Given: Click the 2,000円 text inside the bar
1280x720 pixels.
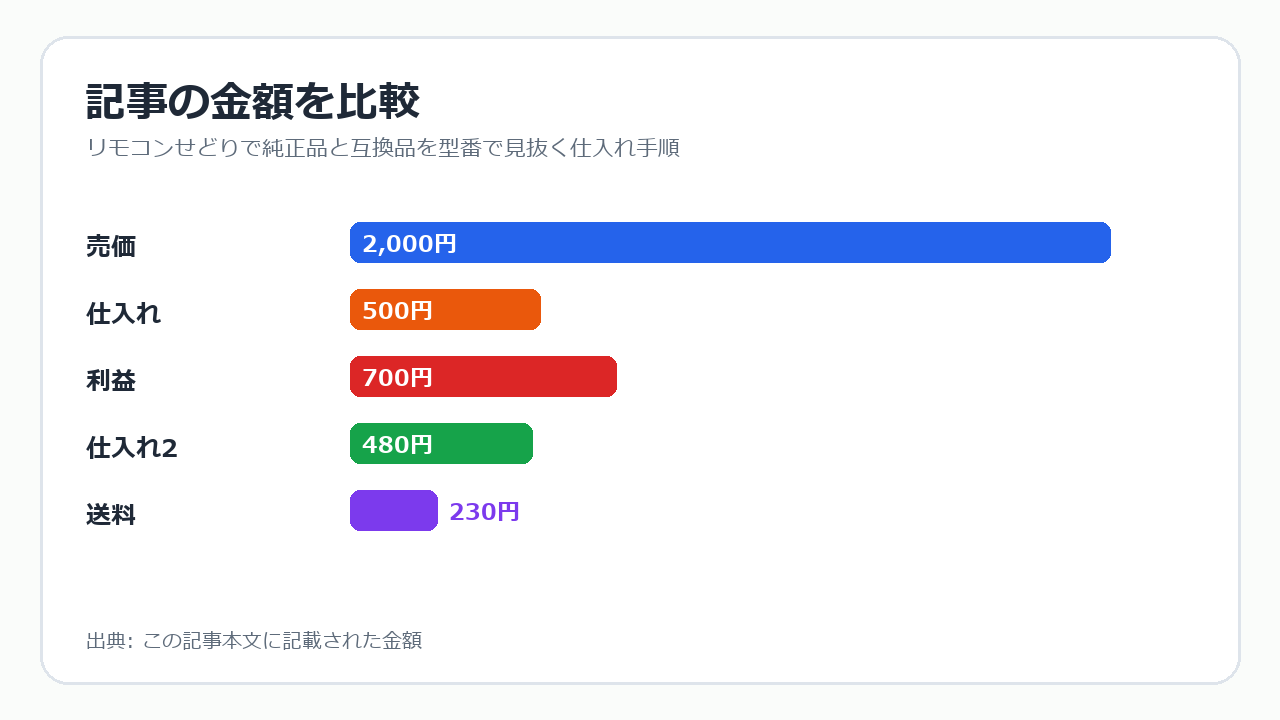Looking at the screenshot, I should point(409,244).
